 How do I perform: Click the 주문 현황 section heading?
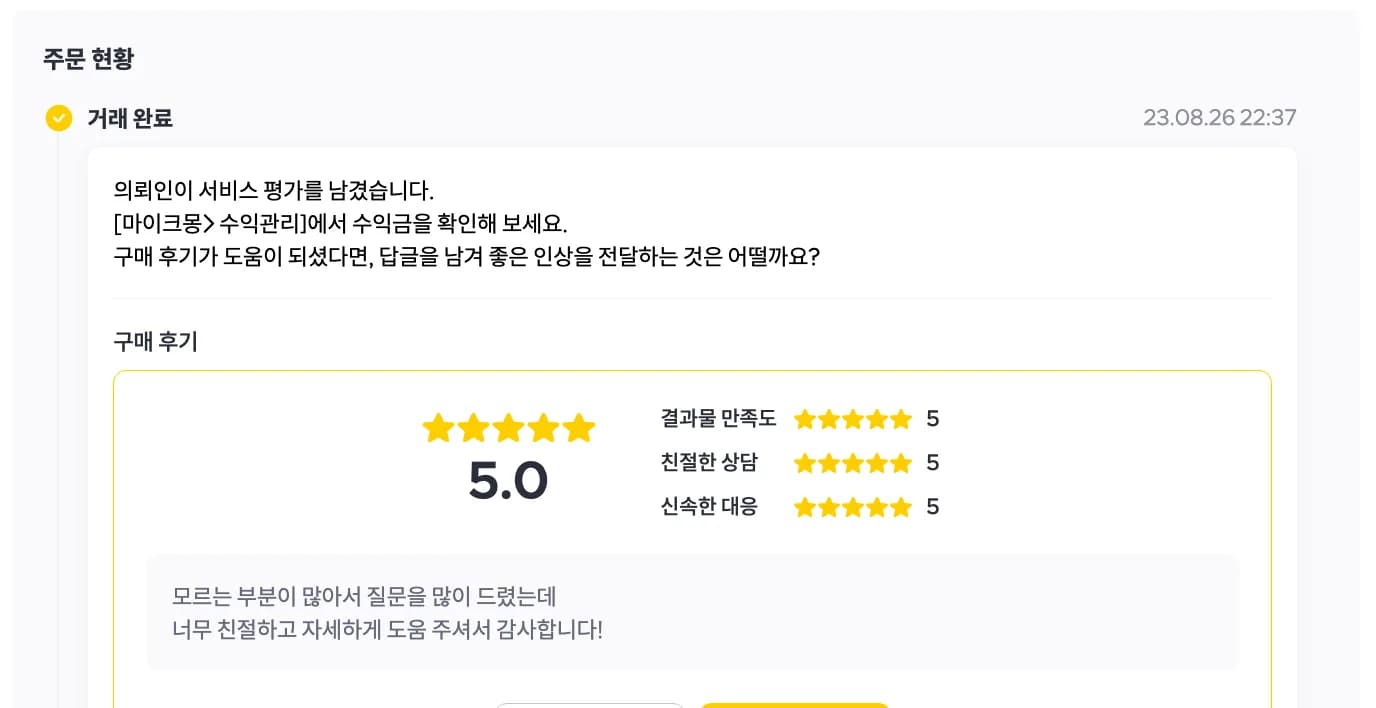tap(88, 58)
